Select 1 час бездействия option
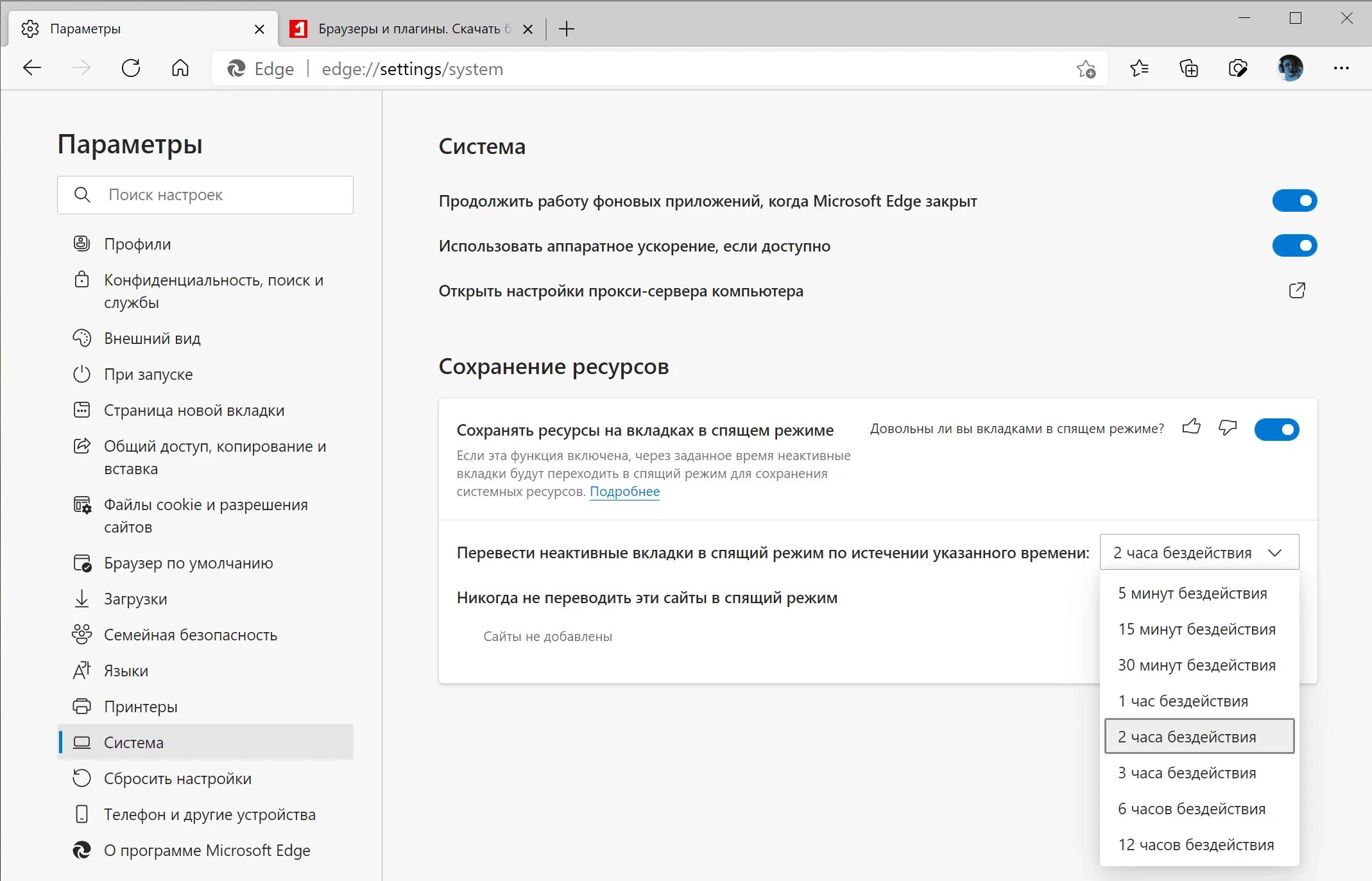This screenshot has width=1372, height=881. [x=1199, y=701]
